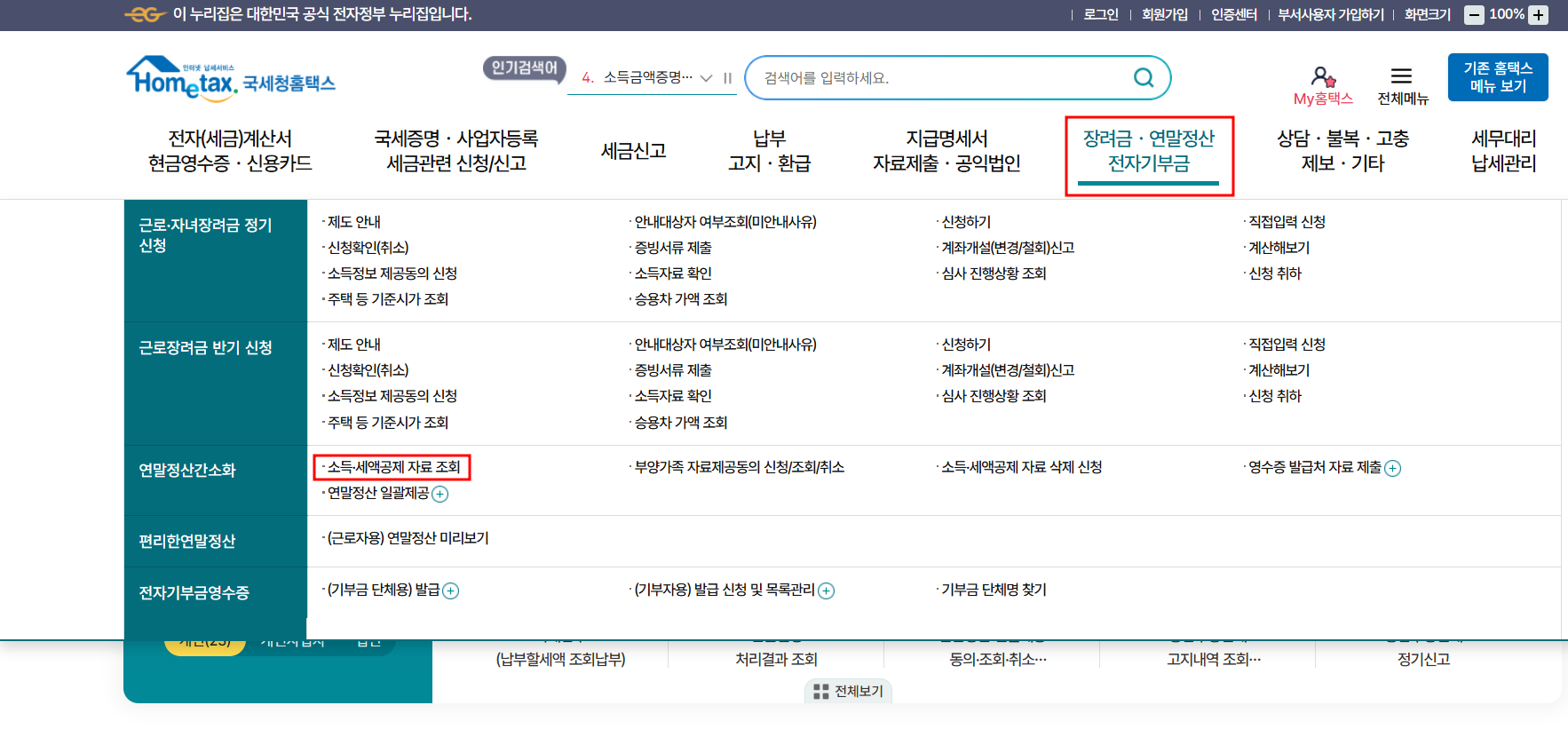Click 고지내역 조회 shortcut
Screen dimensions: 1568x745
click(x=1214, y=659)
